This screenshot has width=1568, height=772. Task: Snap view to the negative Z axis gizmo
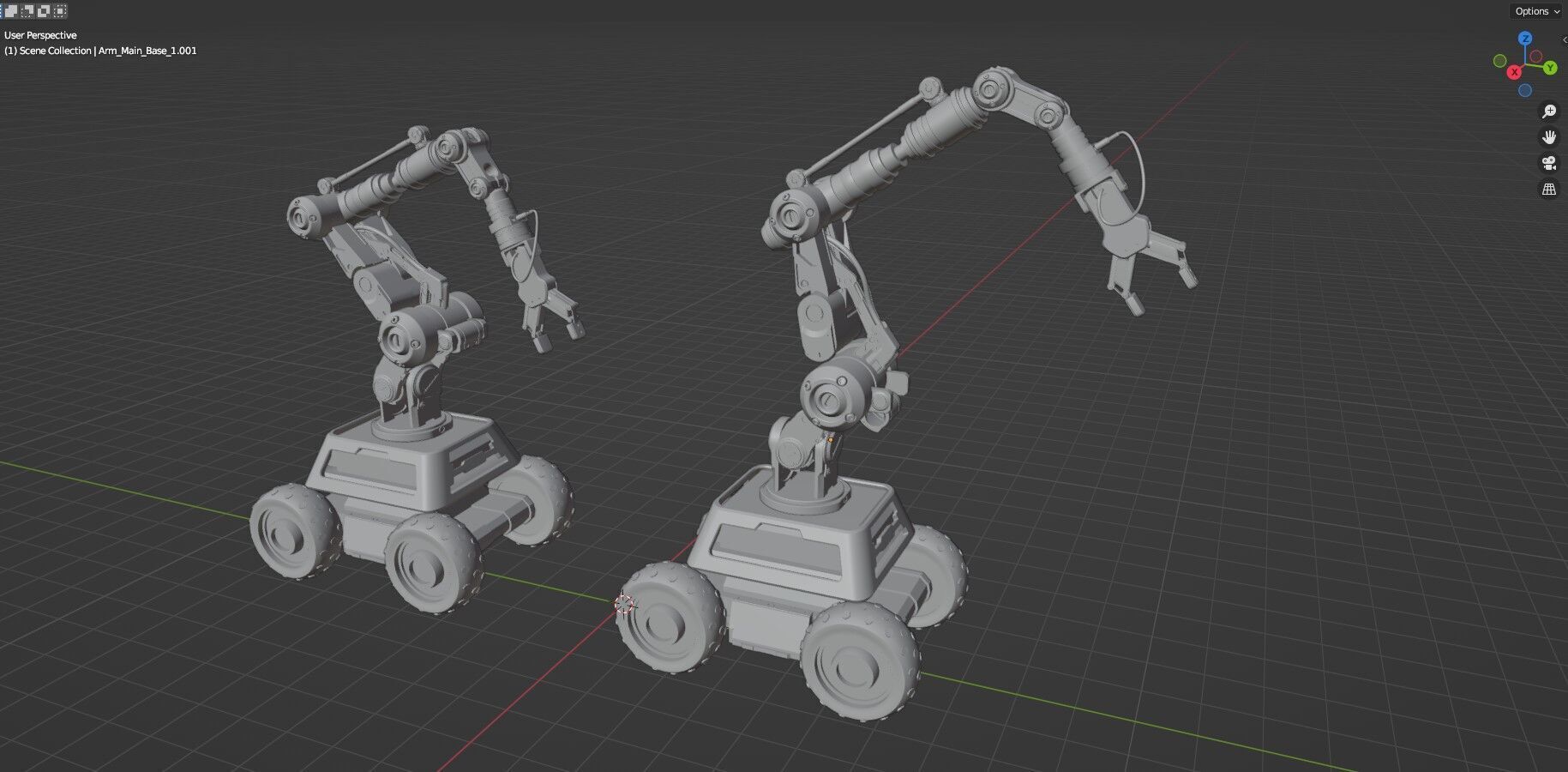(x=1525, y=90)
